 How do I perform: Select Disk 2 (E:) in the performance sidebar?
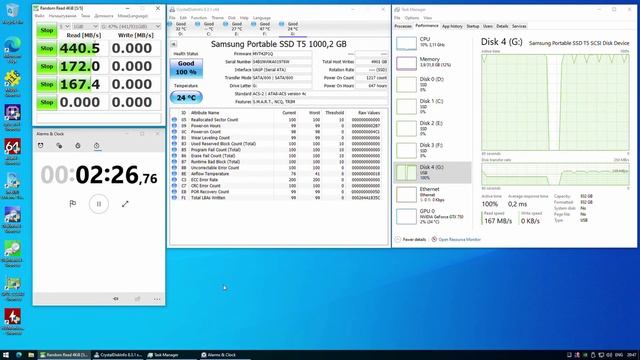pos(433,128)
